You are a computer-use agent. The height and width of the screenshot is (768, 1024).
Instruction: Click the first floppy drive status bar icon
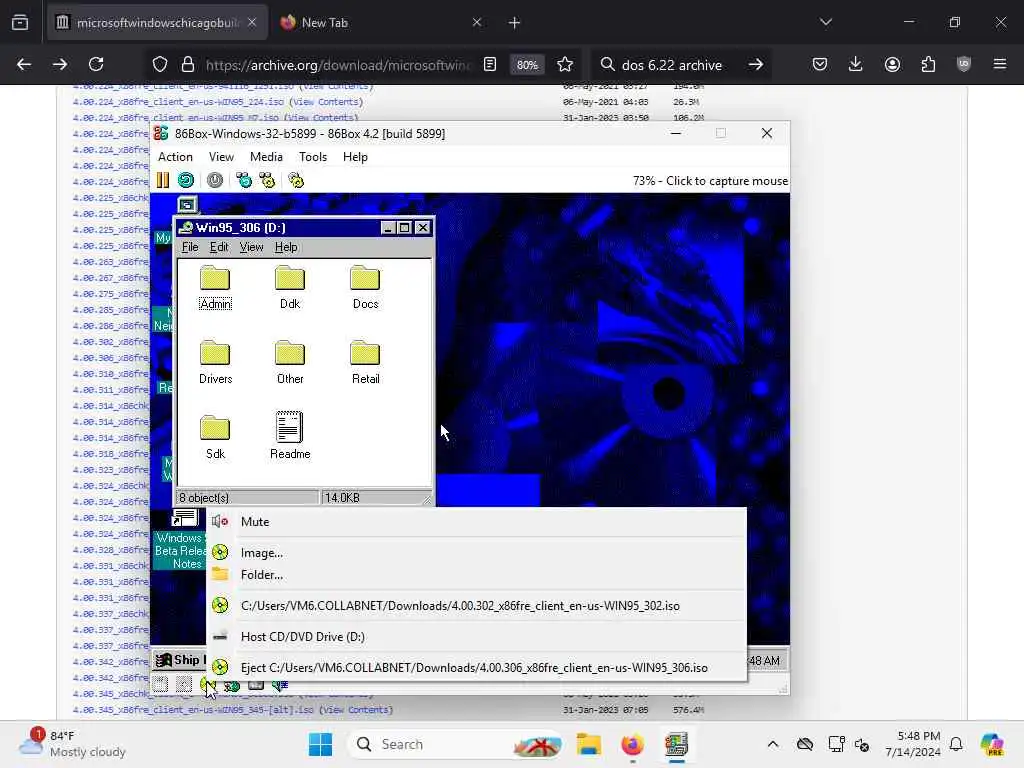click(161, 684)
